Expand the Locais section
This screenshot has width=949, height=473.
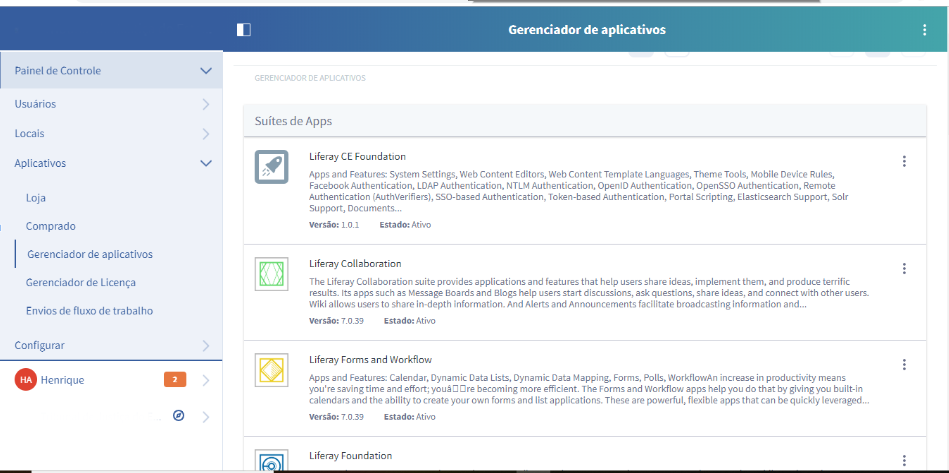pyautogui.click(x=205, y=133)
